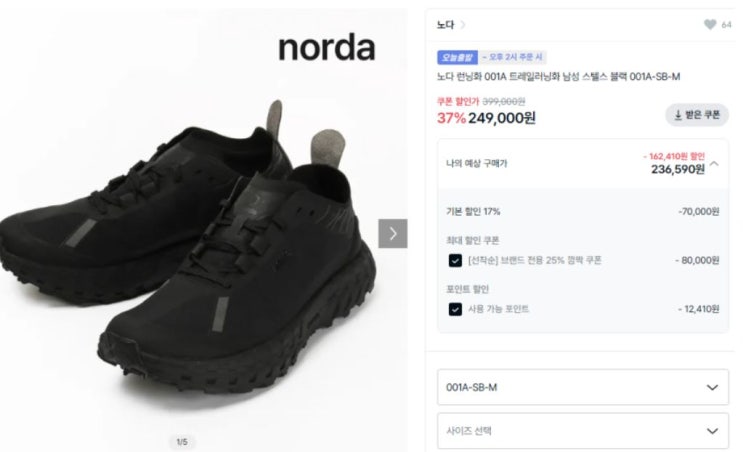Click the image page indicator 1/5
Viewport: 743px width, 452px height.
point(182,442)
